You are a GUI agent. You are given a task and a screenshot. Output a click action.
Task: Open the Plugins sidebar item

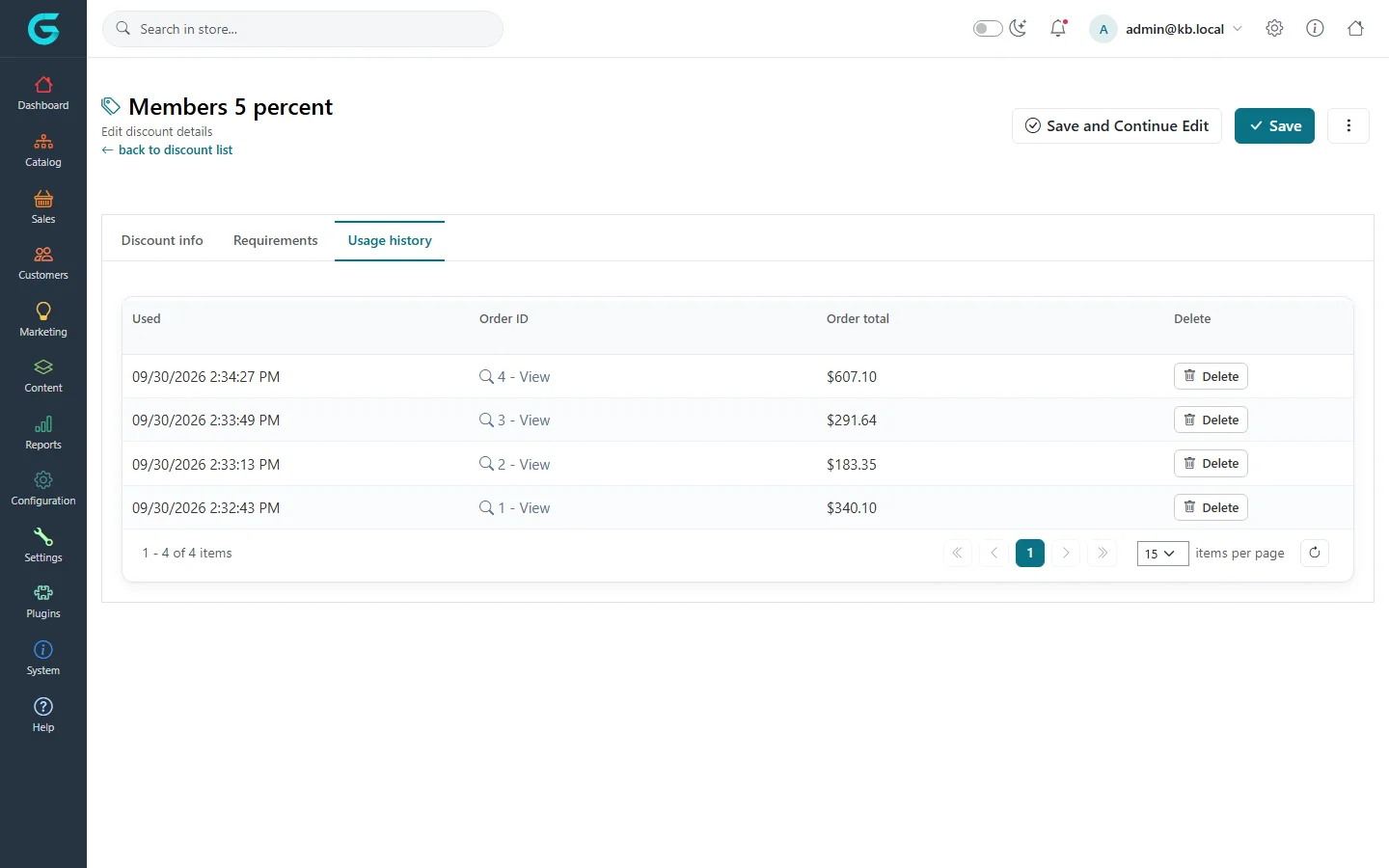[x=43, y=602]
